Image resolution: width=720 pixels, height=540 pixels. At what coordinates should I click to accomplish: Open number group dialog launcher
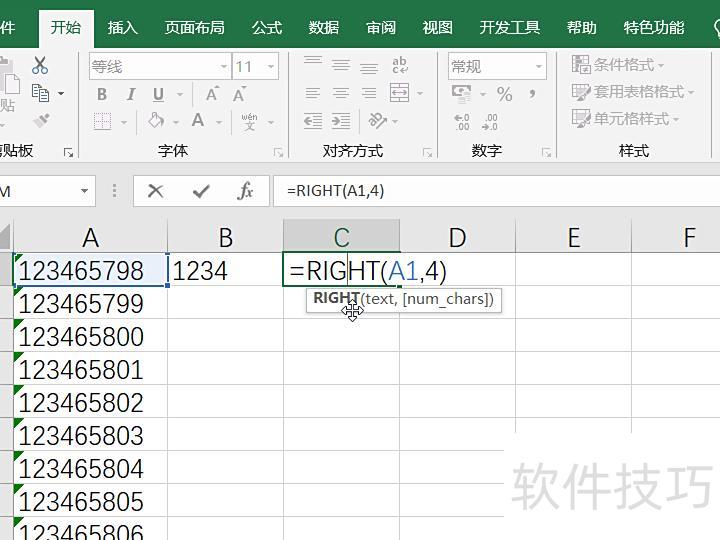pos(546,152)
